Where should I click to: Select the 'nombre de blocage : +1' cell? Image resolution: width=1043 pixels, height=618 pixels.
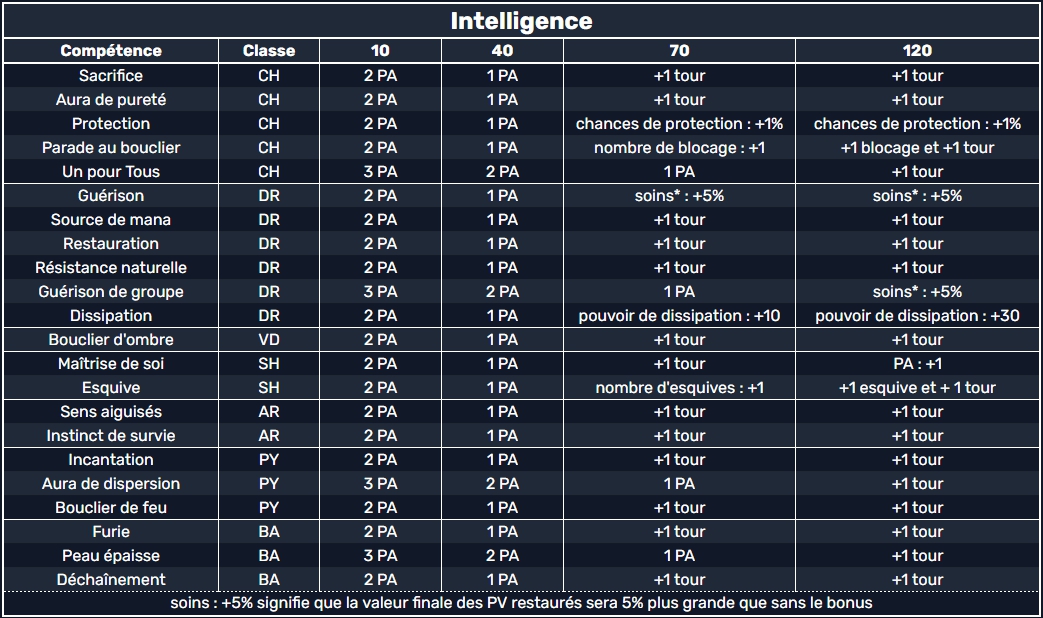point(679,148)
